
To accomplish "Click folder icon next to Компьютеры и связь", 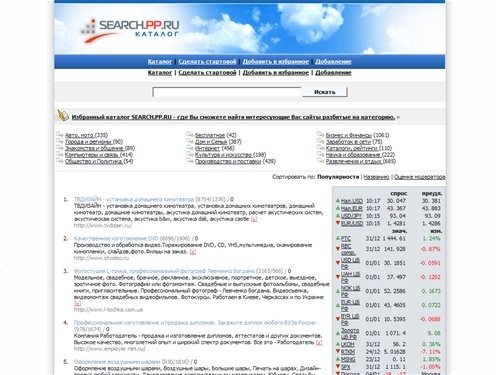I will click(x=60, y=154).
